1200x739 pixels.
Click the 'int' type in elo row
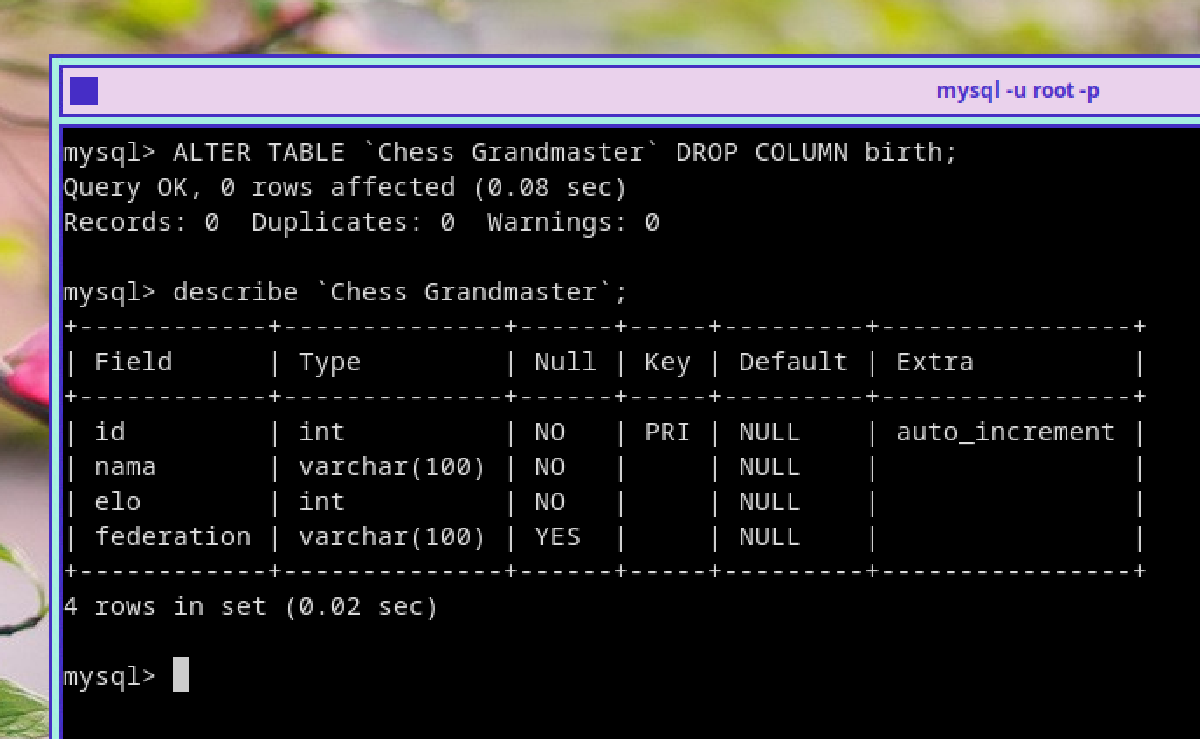click(322, 502)
